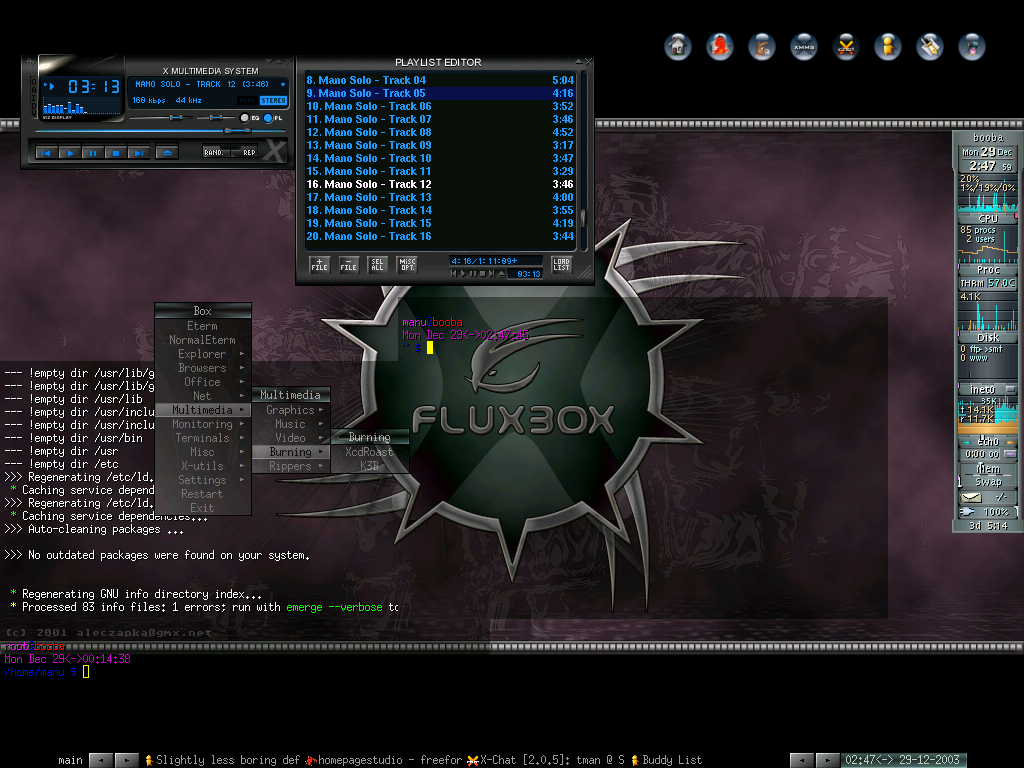The height and width of the screenshot is (768, 1024).
Task: Expand the Explorer submenu
Action: click(202, 354)
